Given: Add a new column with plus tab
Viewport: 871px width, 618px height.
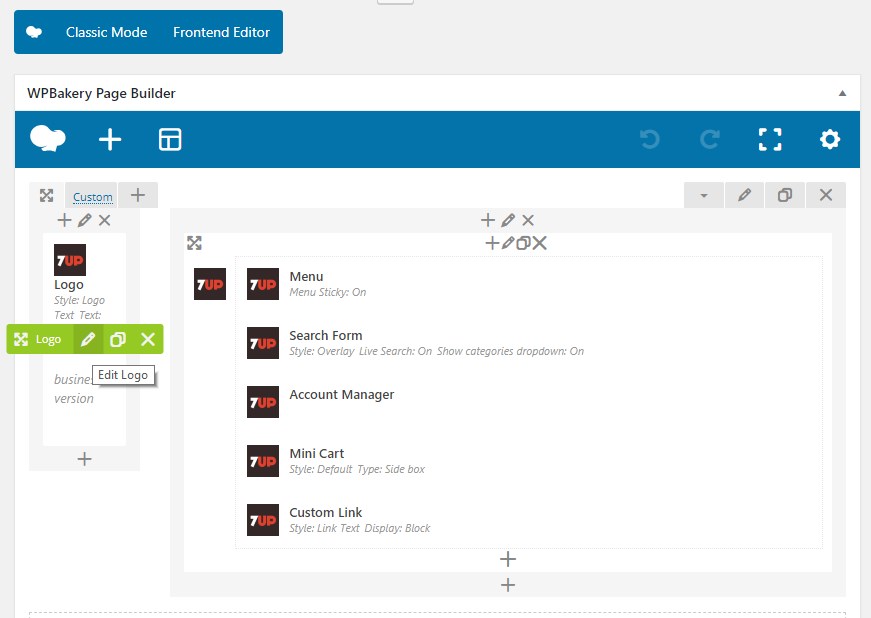Looking at the screenshot, I should [x=138, y=196].
